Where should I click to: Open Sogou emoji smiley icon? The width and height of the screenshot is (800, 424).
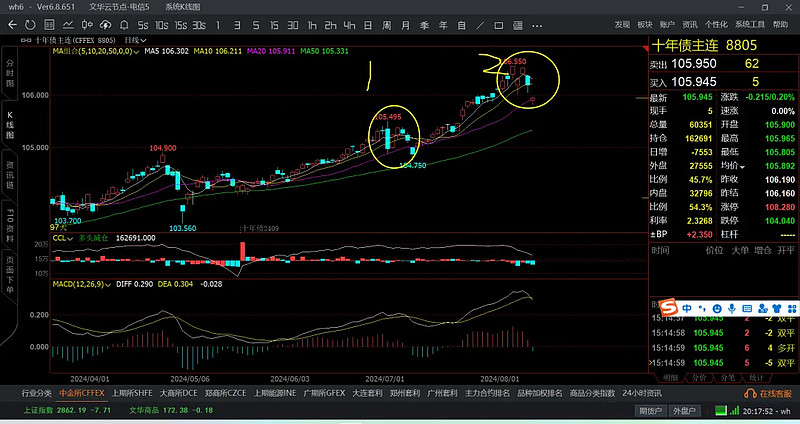coord(717,308)
